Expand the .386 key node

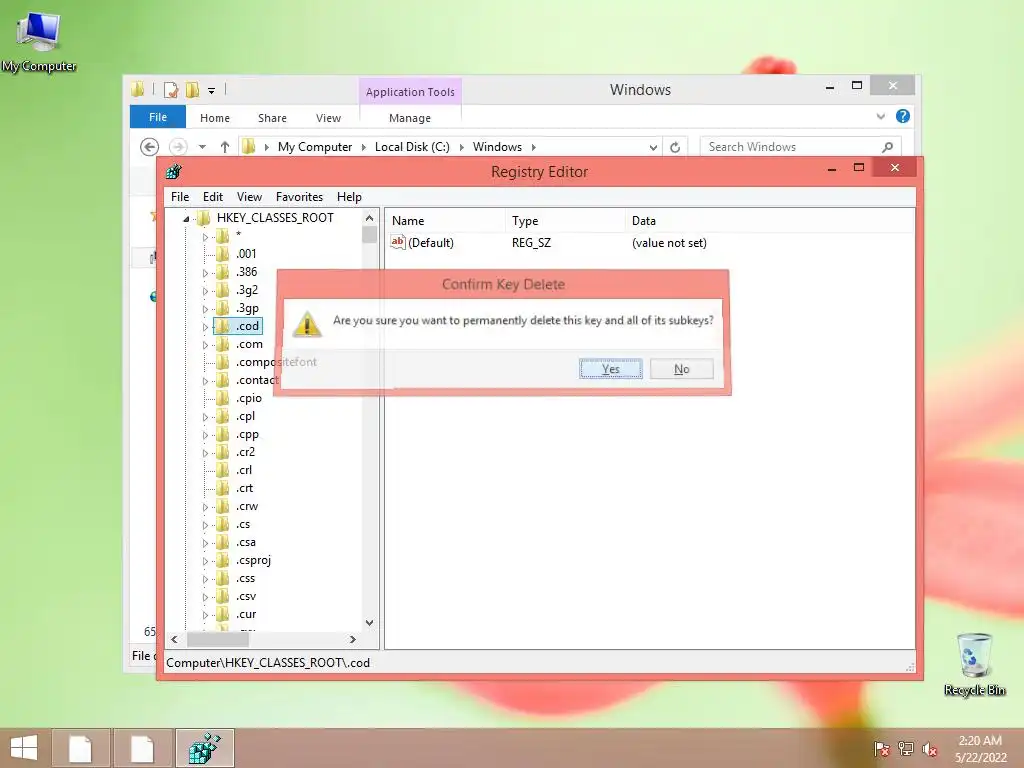205,273
